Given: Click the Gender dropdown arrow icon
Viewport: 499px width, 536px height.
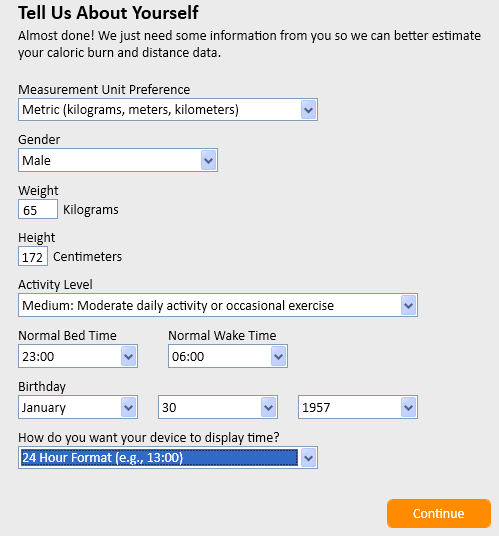Looking at the screenshot, I should point(208,160).
